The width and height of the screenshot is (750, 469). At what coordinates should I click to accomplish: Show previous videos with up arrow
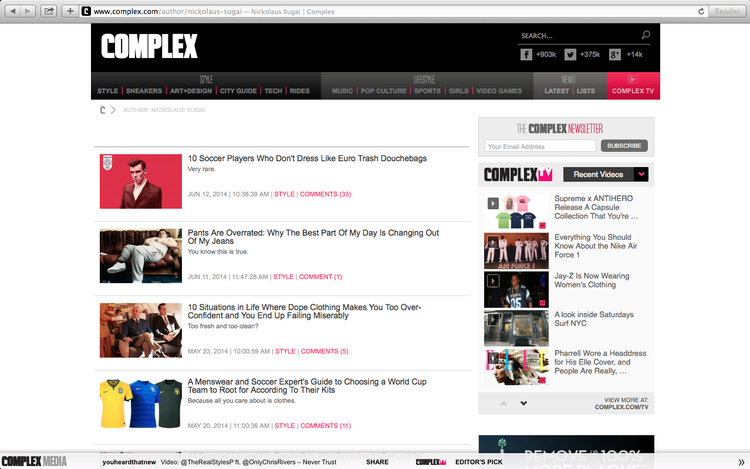[504, 404]
